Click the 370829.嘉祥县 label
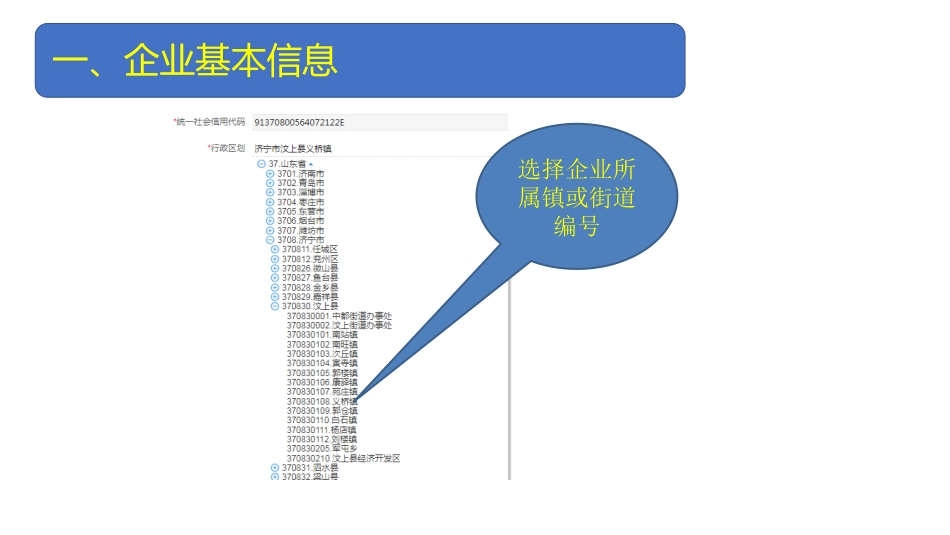 pyautogui.click(x=310, y=297)
